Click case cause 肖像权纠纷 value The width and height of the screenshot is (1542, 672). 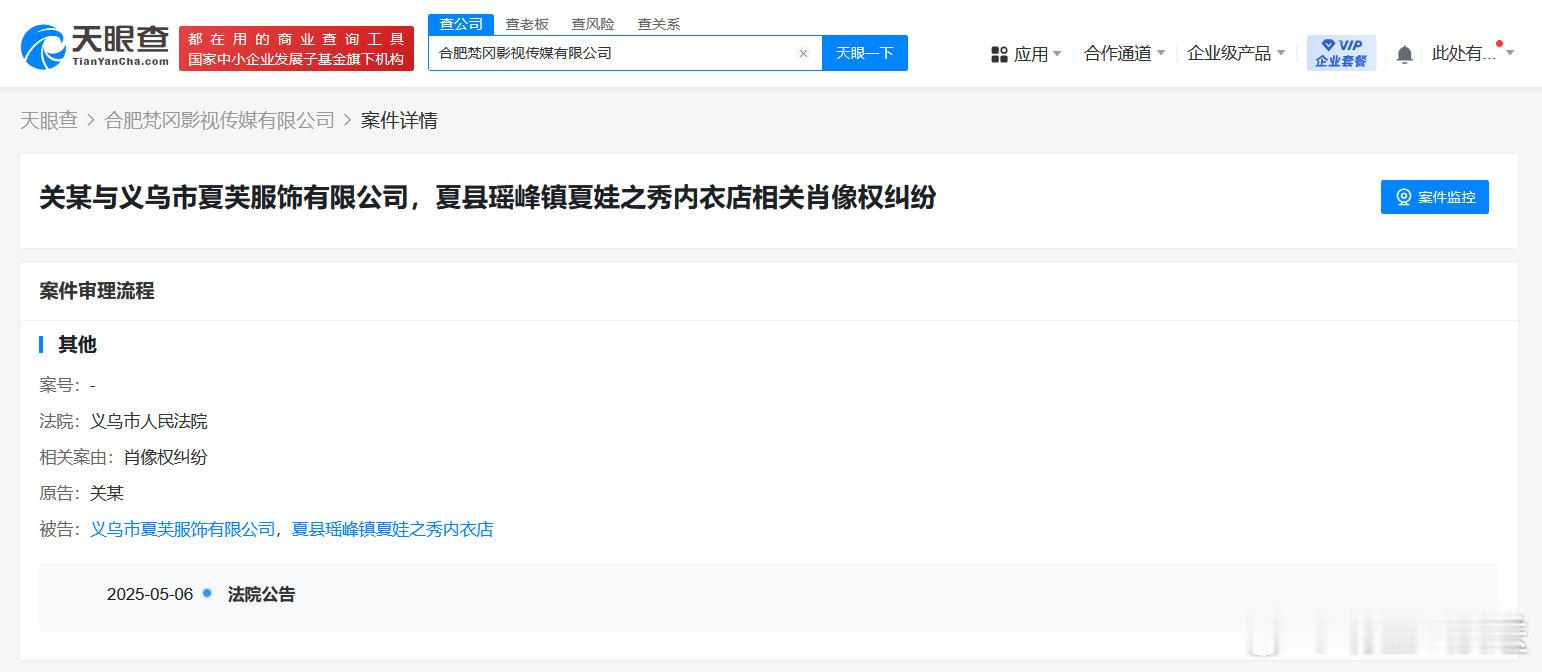coord(165,457)
